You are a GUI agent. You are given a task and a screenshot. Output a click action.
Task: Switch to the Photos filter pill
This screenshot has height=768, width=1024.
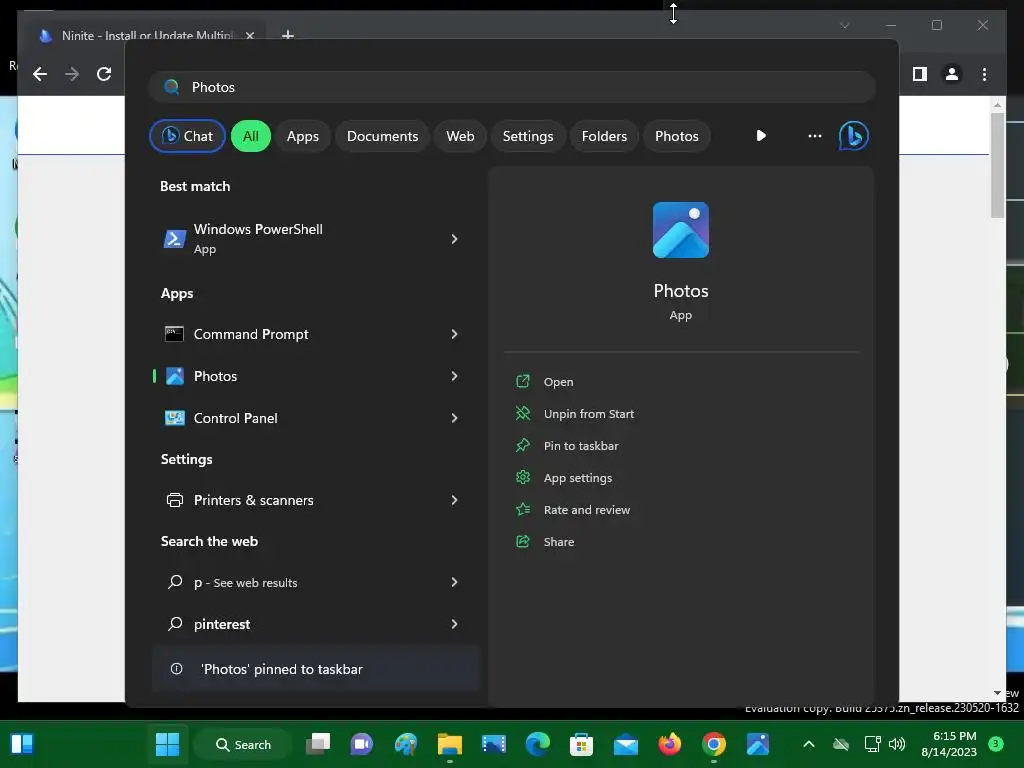pyautogui.click(x=677, y=136)
